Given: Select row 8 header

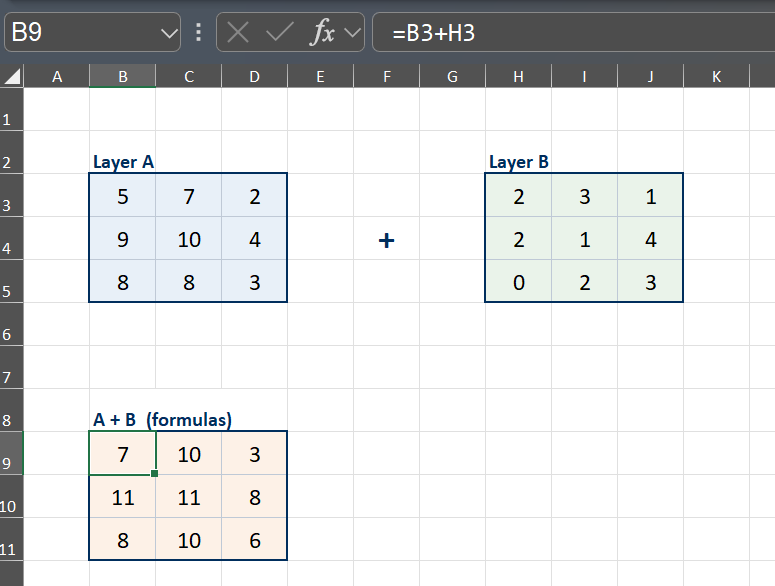Looking at the screenshot, I should pyautogui.click(x=11, y=410).
